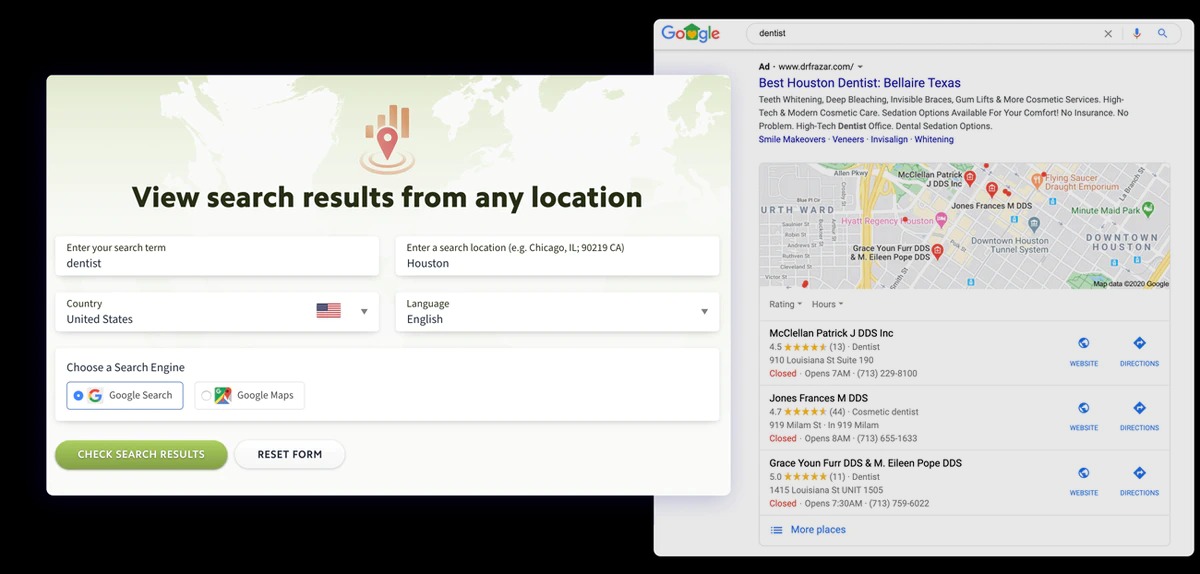Open website for McClellan Patrick J DDS Inc

click(x=1084, y=351)
